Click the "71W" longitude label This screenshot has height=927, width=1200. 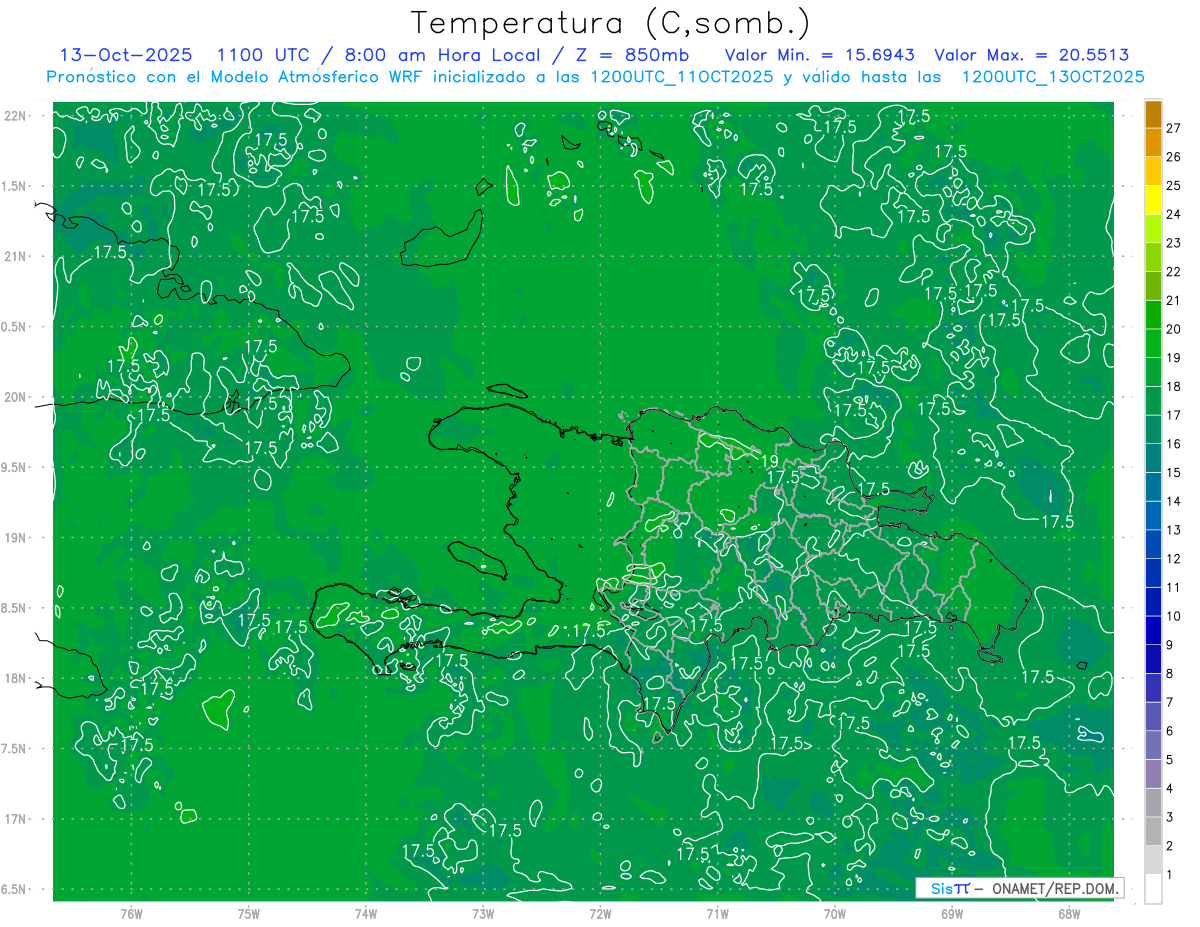coord(717,914)
